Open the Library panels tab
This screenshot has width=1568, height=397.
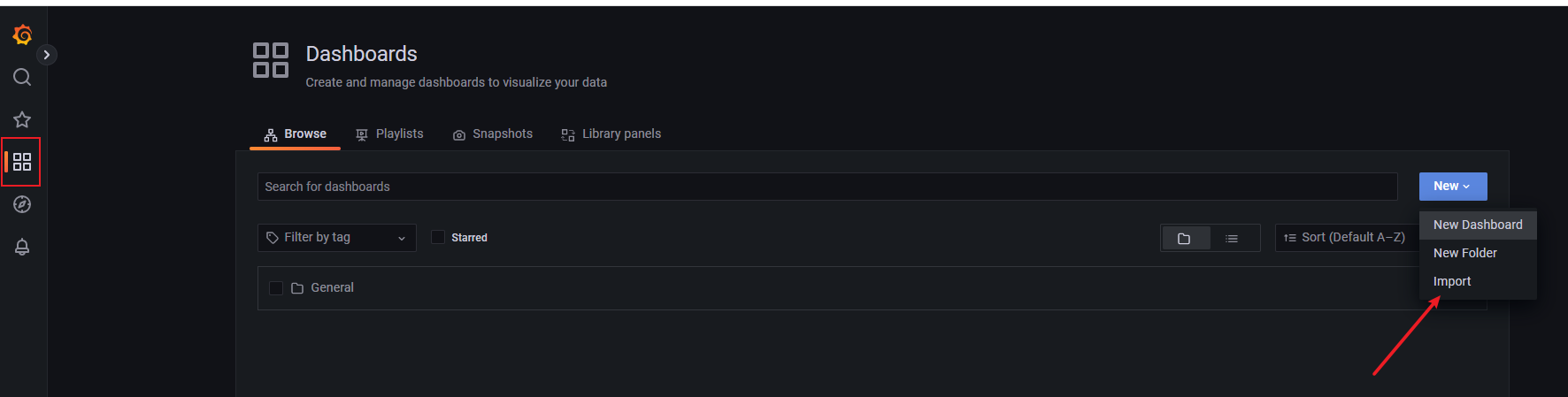(x=611, y=134)
